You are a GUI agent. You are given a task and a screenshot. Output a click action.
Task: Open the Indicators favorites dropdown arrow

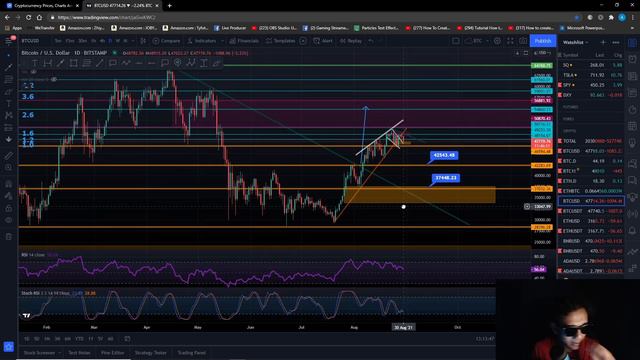coord(222,41)
